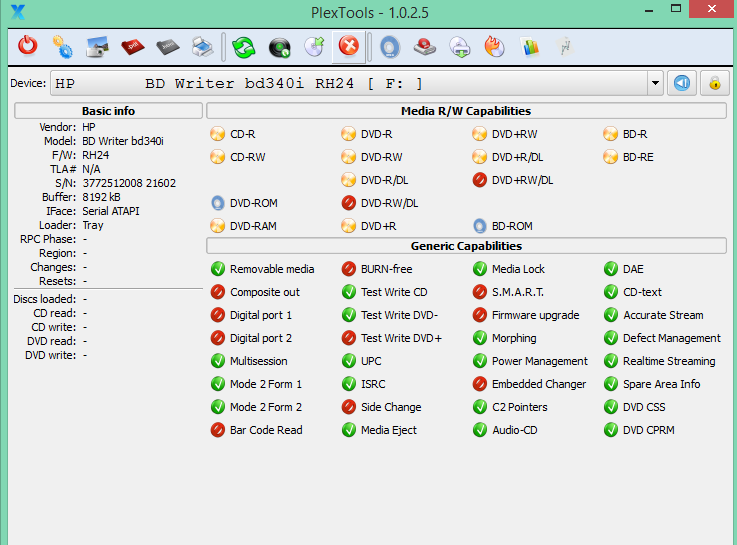Click the Composite out label
This screenshot has height=545, width=737.
265,292
